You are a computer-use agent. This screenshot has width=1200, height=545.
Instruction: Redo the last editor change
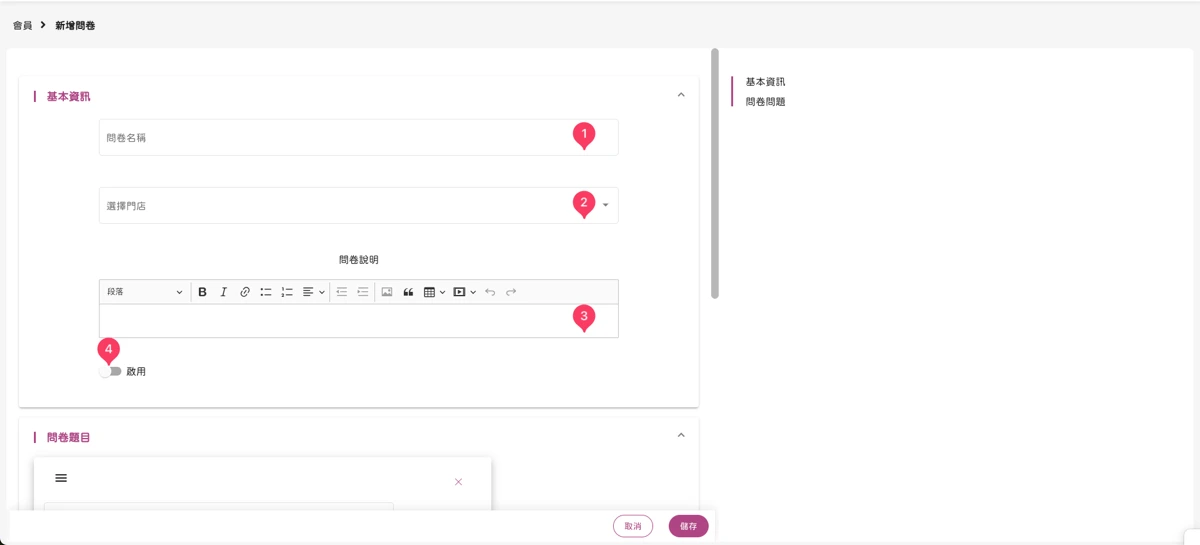click(511, 292)
